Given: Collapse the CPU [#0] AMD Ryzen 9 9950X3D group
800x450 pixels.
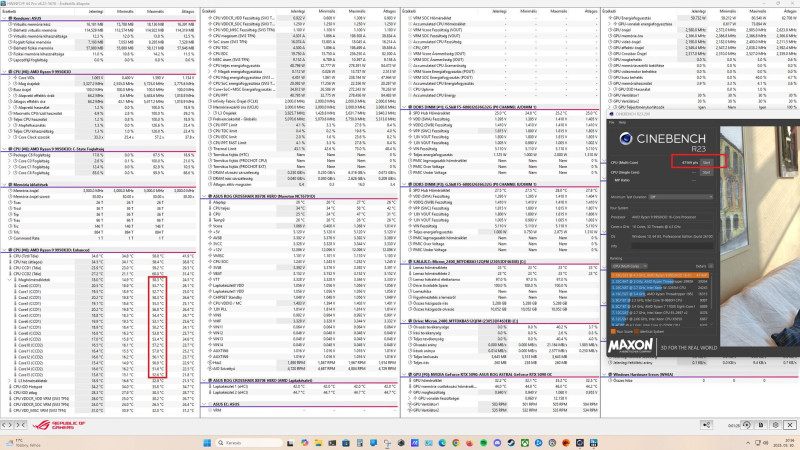Looking at the screenshot, I should (x=4, y=72).
